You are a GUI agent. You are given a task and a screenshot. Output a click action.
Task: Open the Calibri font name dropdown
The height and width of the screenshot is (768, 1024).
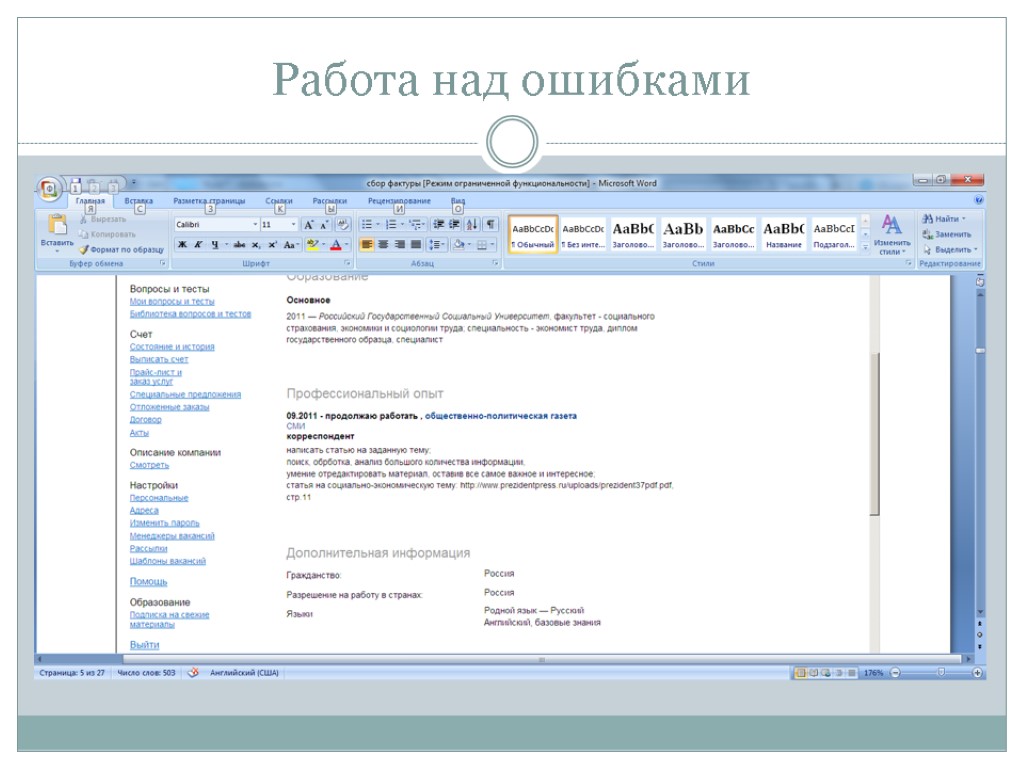pos(255,225)
